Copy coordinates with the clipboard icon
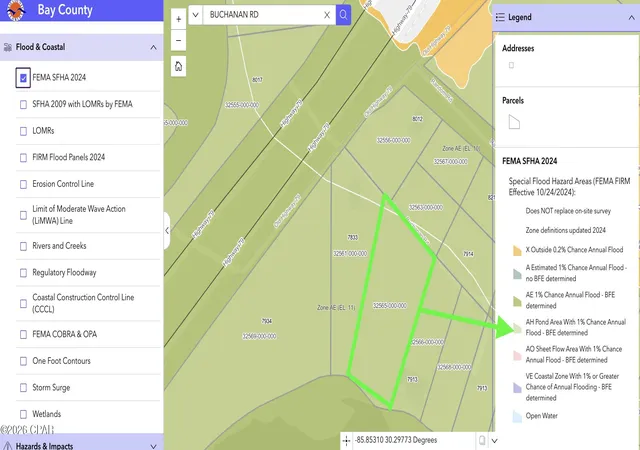The image size is (640, 450). (482, 441)
